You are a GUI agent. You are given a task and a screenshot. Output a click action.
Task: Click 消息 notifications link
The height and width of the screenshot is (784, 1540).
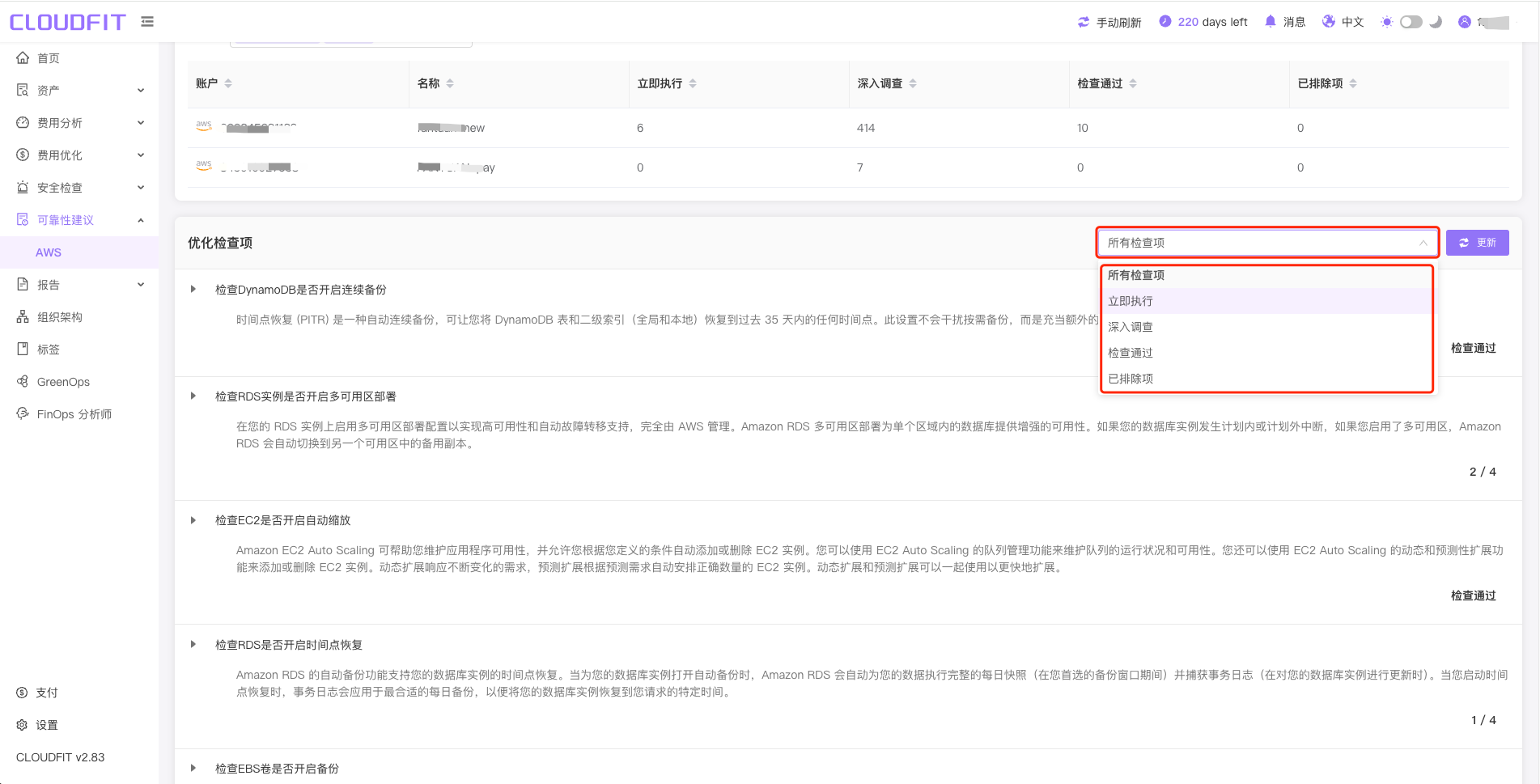(x=1294, y=22)
